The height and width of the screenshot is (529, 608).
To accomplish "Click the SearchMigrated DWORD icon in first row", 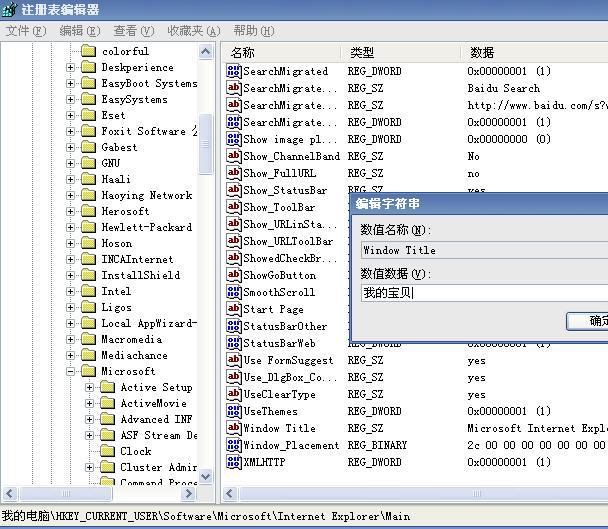I will 234,71.
